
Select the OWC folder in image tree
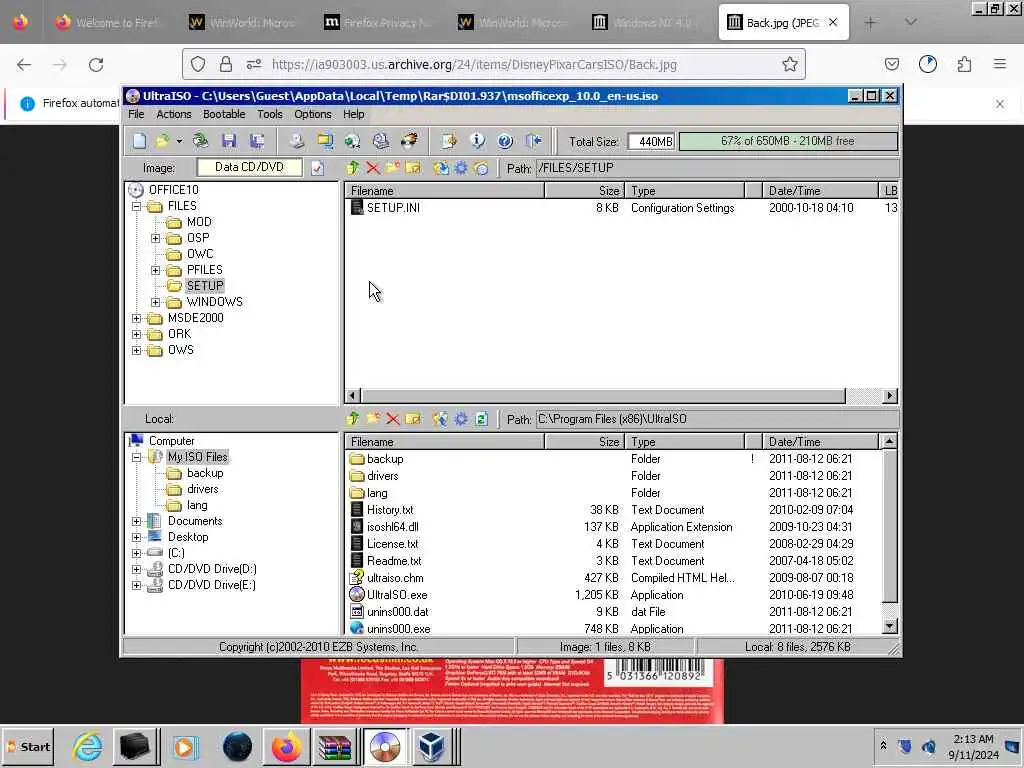(199, 254)
